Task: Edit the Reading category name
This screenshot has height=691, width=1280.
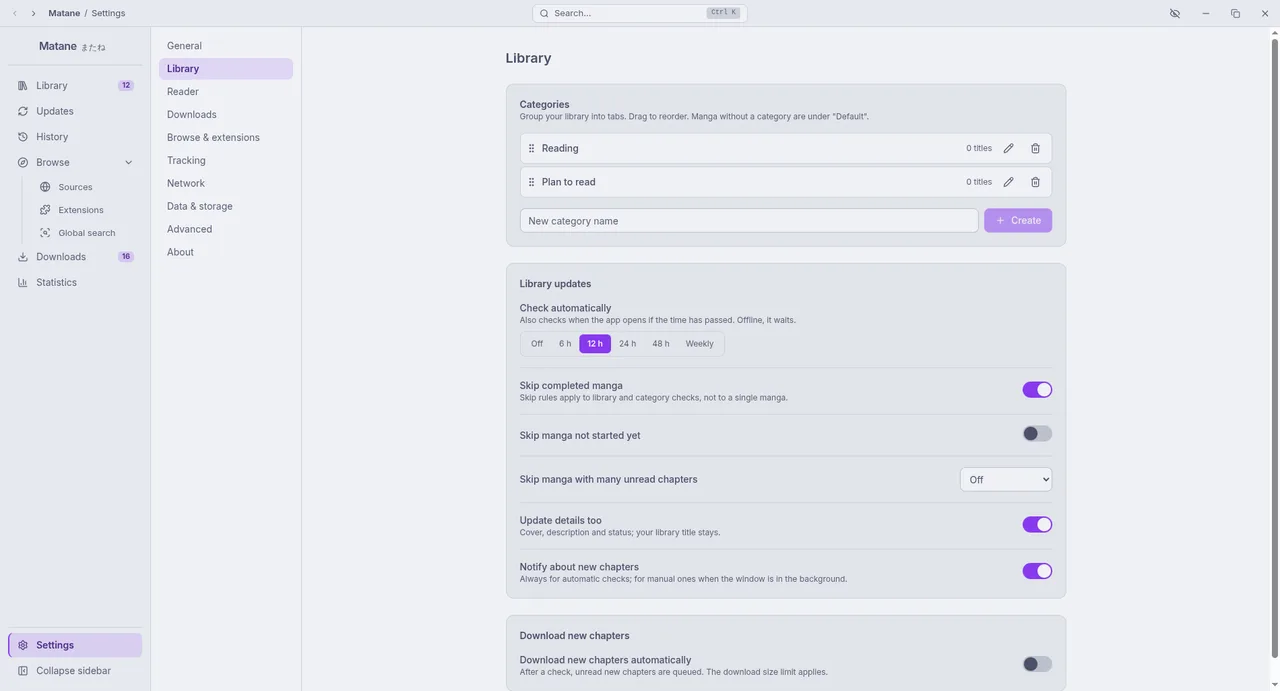Action: (x=1008, y=148)
